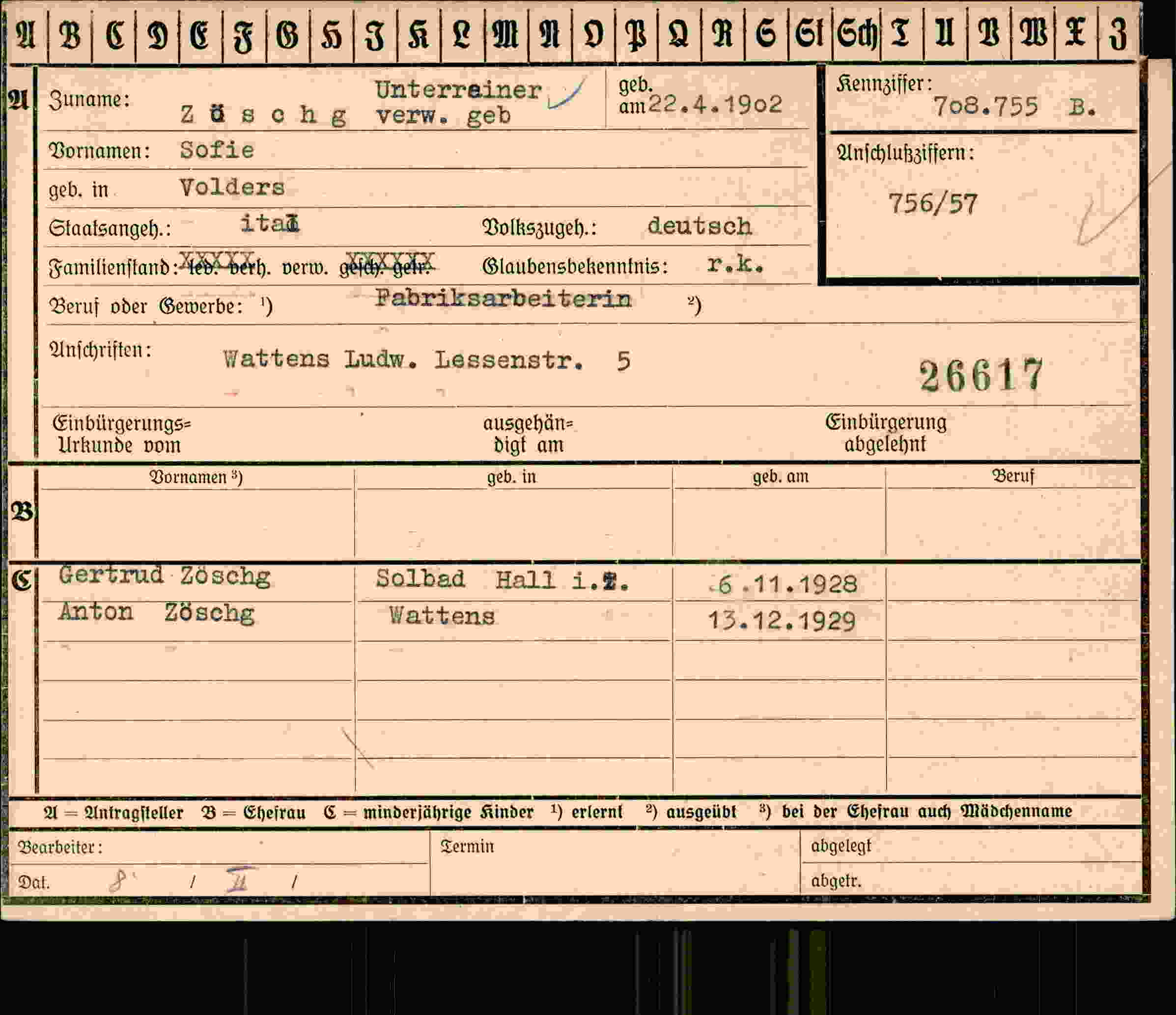Screen dimensions: 1176x1015
Task: Click the "Bearbeiter:" label
Action: pos(60,847)
